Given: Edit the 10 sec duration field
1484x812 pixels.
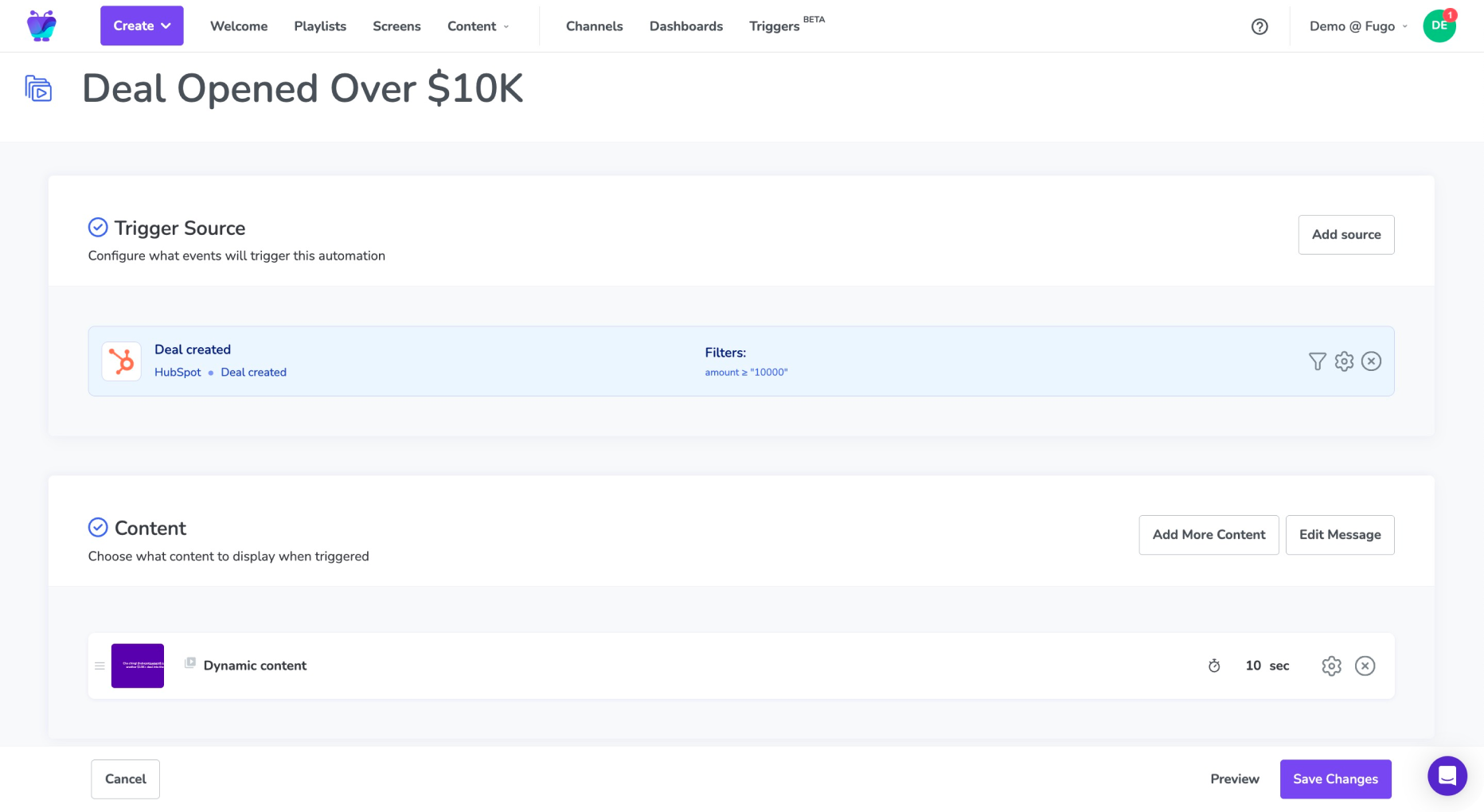Looking at the screenshot, I should pyautogui.click(x=1253, y=666).
